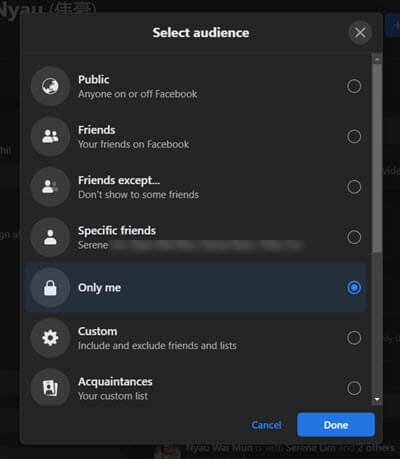Click the scrollbar down arrow
This screenshot has height=459, width=400.
tap(377, 399)
